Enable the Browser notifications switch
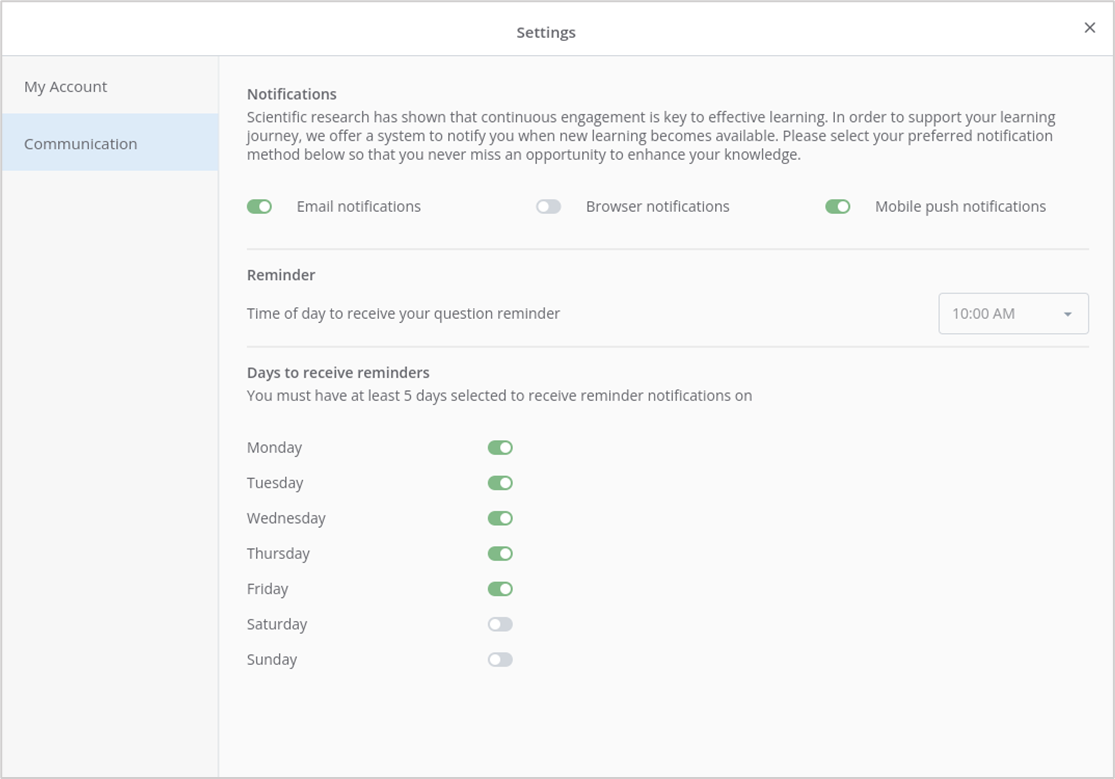The image size is (1115, 779). tap(548, 207)
